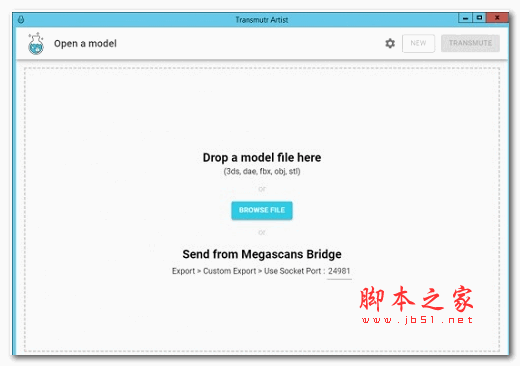
Task: Close the Transmutr Artist window
Action: coord(497,18)
